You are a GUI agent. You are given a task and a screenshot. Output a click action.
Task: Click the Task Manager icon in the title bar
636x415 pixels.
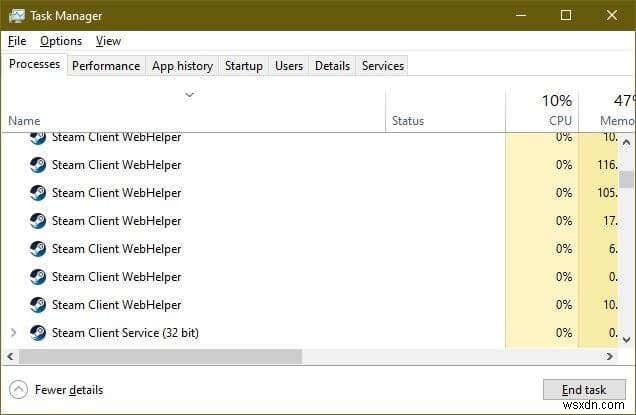[x=17, y=16]
